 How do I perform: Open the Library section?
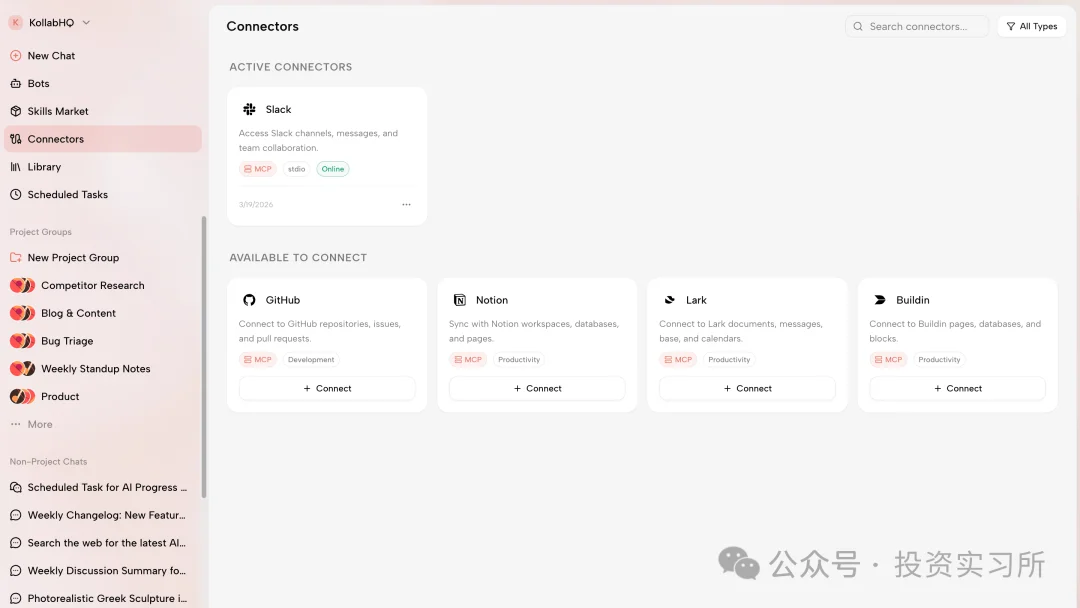click(x=44, y=167)
